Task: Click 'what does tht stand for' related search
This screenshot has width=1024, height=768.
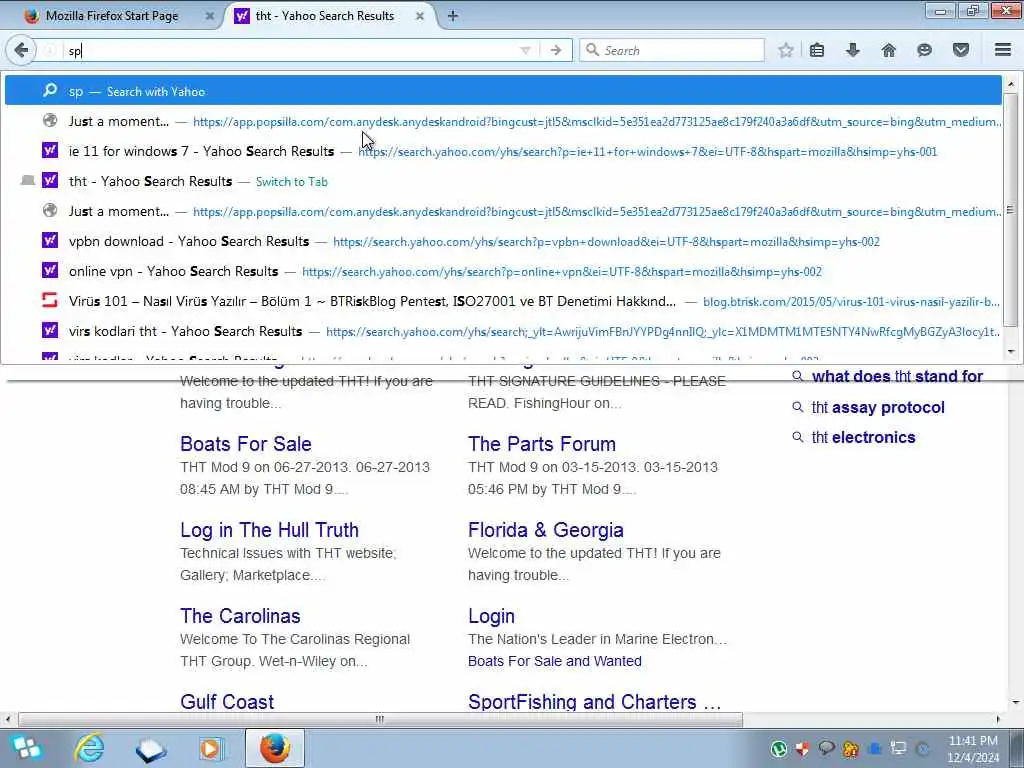Action: [x=897, y=377]
